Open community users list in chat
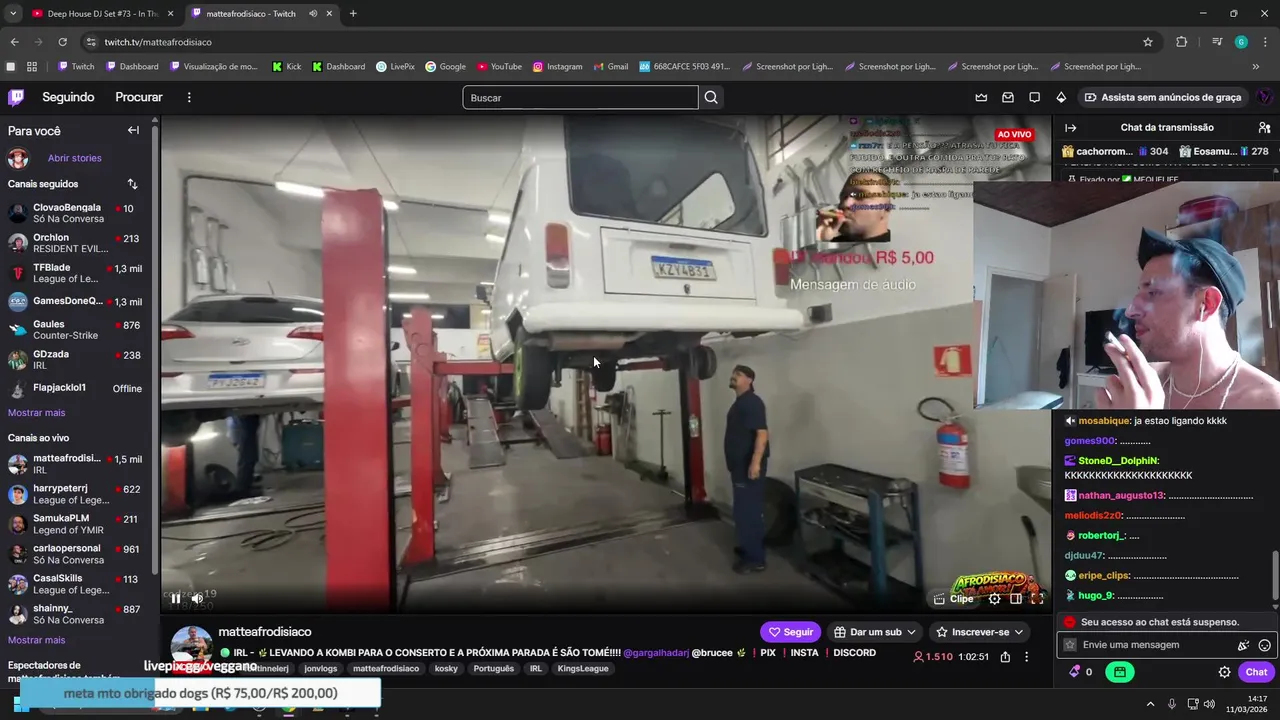The height and width of the screenshot is (720, 1280). 1264,128
